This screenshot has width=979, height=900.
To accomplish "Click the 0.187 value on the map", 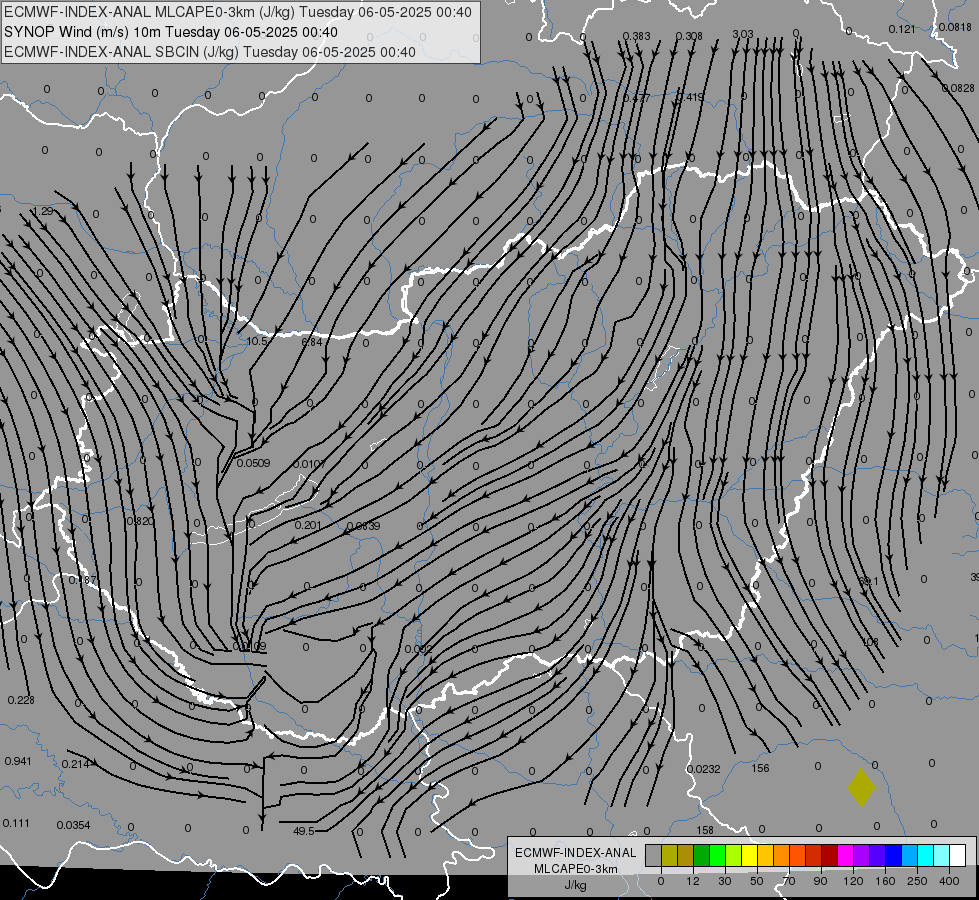I will pos(82,580).
